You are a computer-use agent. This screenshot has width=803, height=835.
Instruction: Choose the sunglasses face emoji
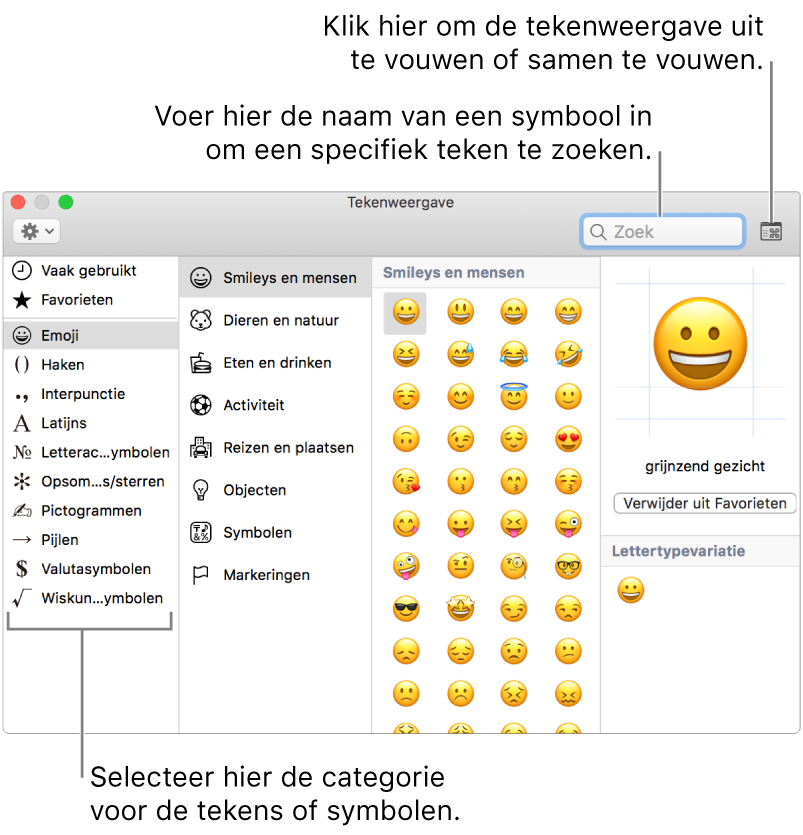[406, 609]
